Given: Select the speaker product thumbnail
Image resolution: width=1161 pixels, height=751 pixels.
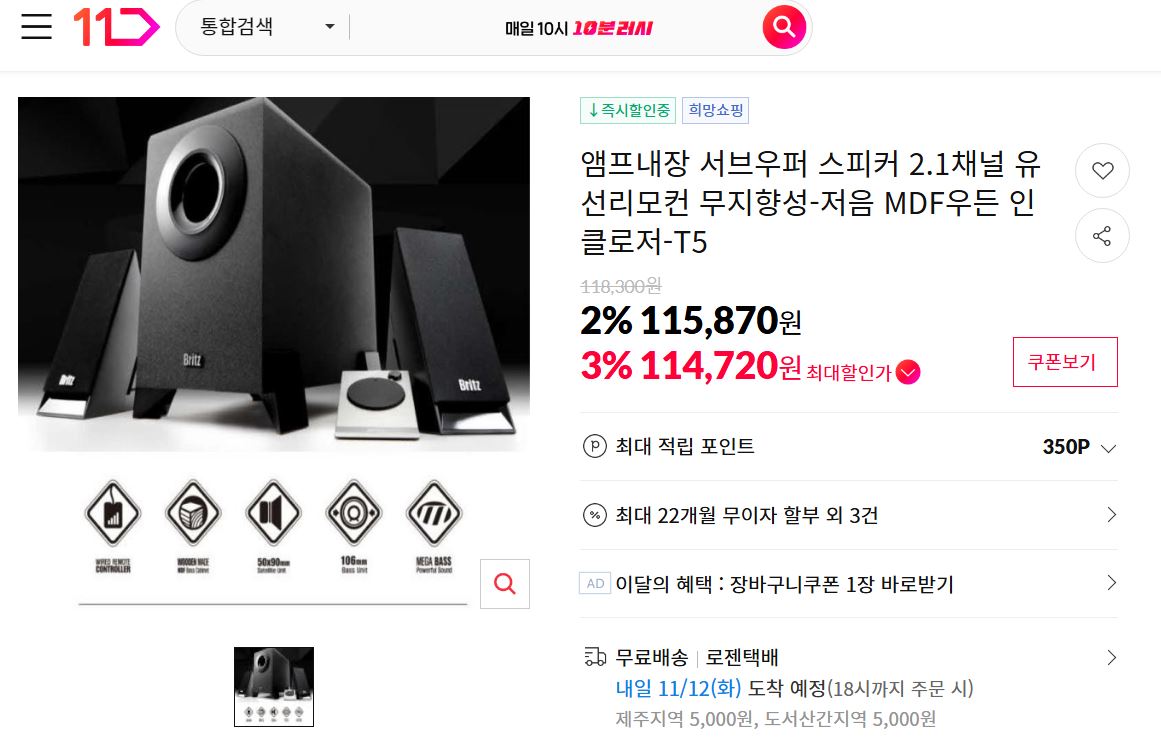Looking at the screenshot, I should 274,687.
